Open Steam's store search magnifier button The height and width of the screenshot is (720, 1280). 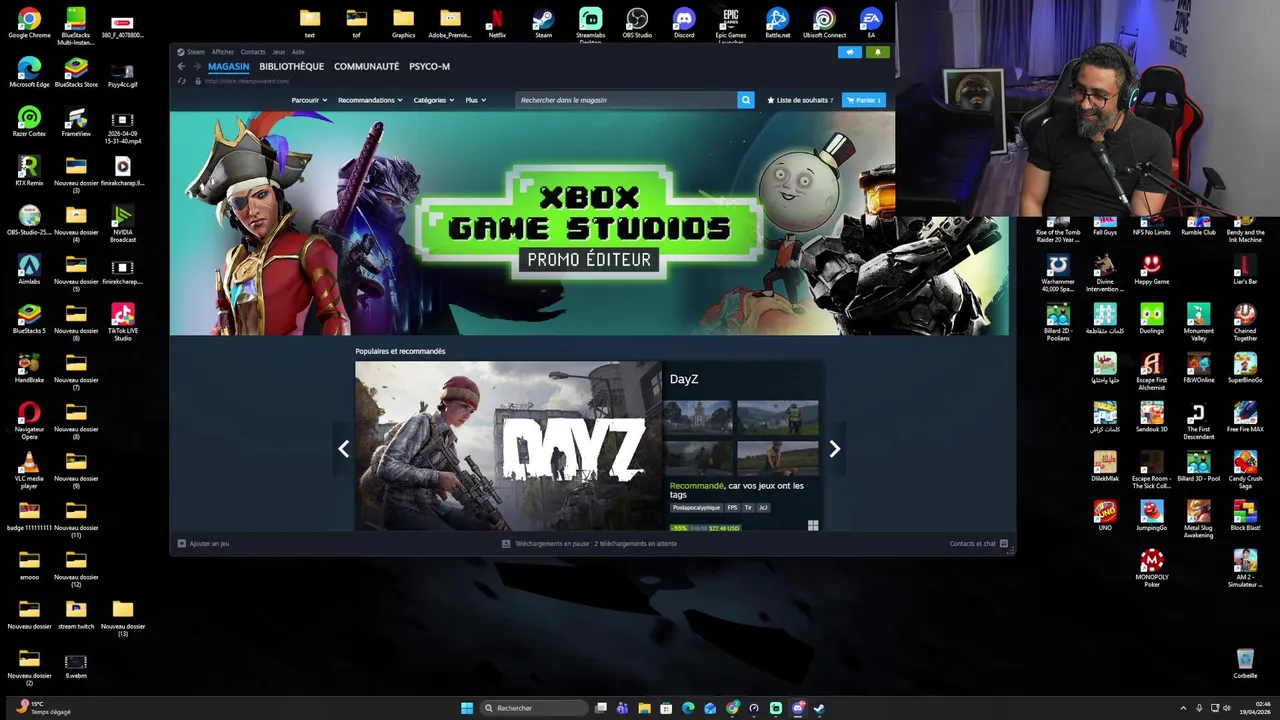(x=745, y=100)
